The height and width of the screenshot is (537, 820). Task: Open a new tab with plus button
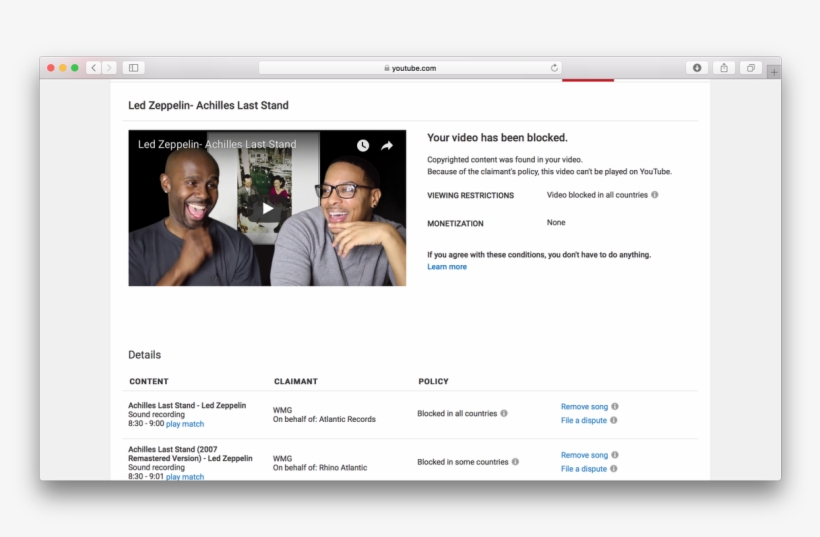click(774, 72)
